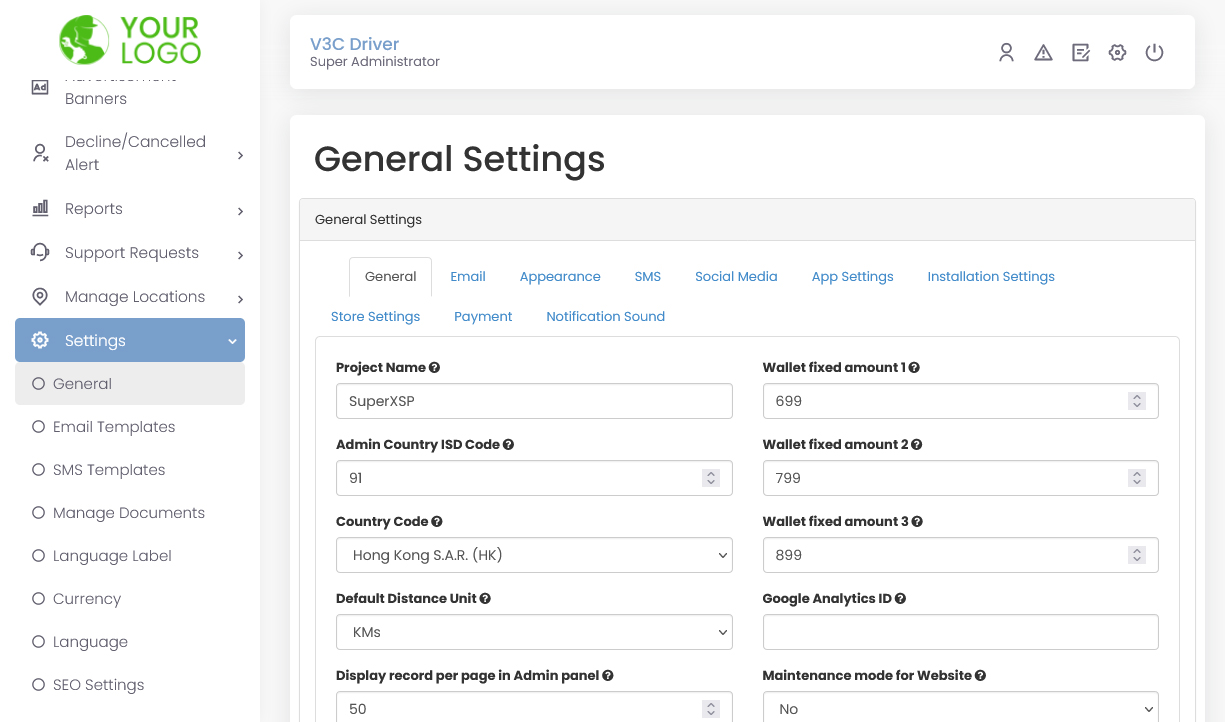The image size is (1225, 722).
Task: Click the Reports bar-chart icon in sidebar
Action: pyautogui.click(x=40, y=208)
